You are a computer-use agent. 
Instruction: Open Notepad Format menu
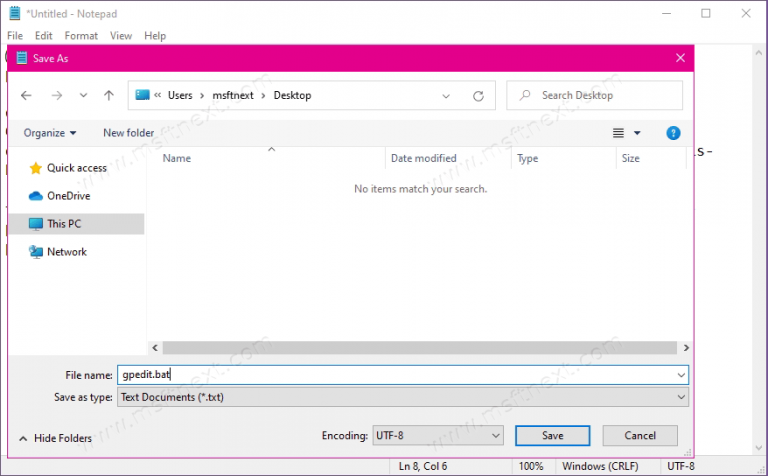tap(81, 36)
